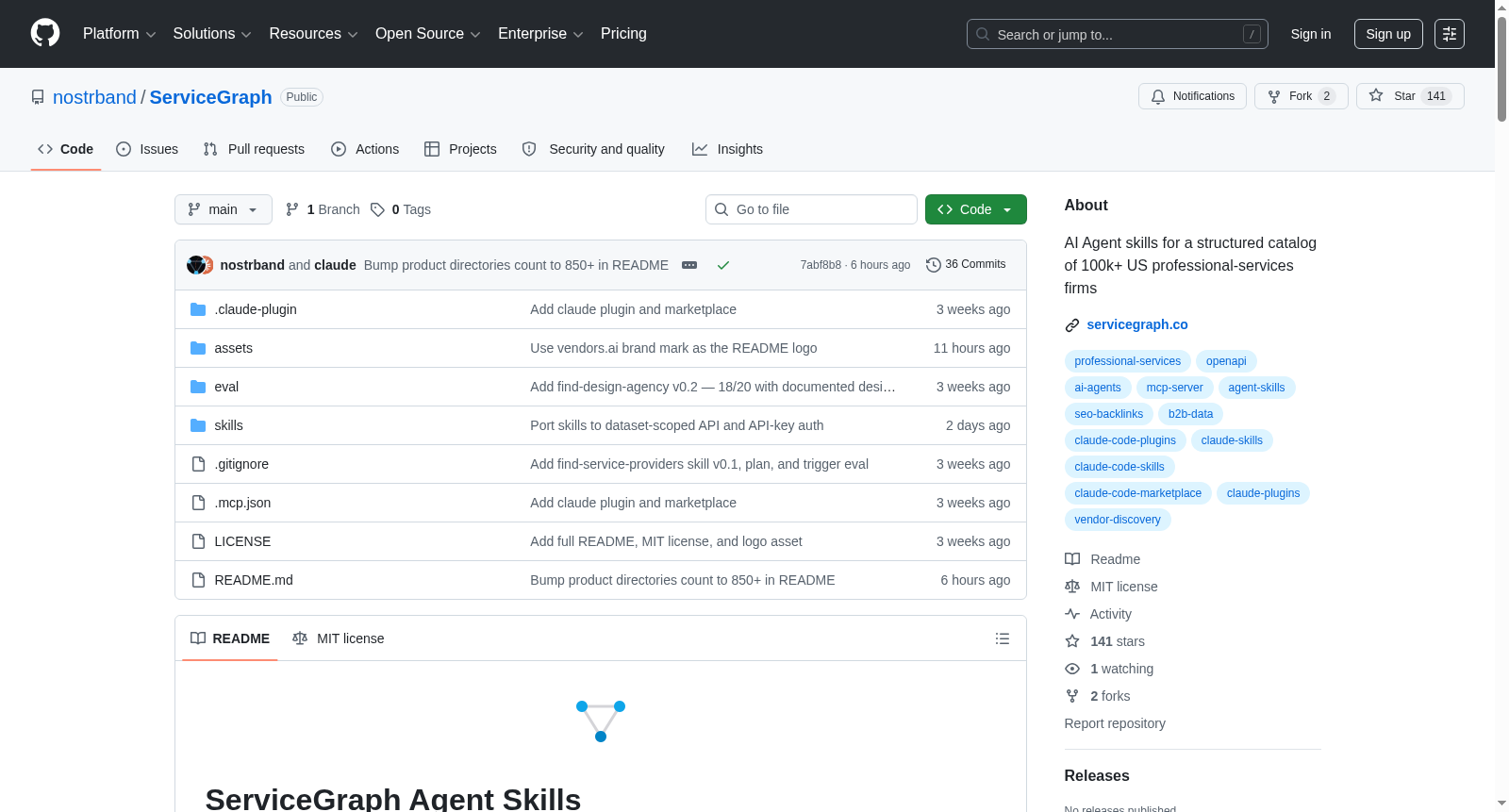Open the Pricing link

[x=623, y=34]
